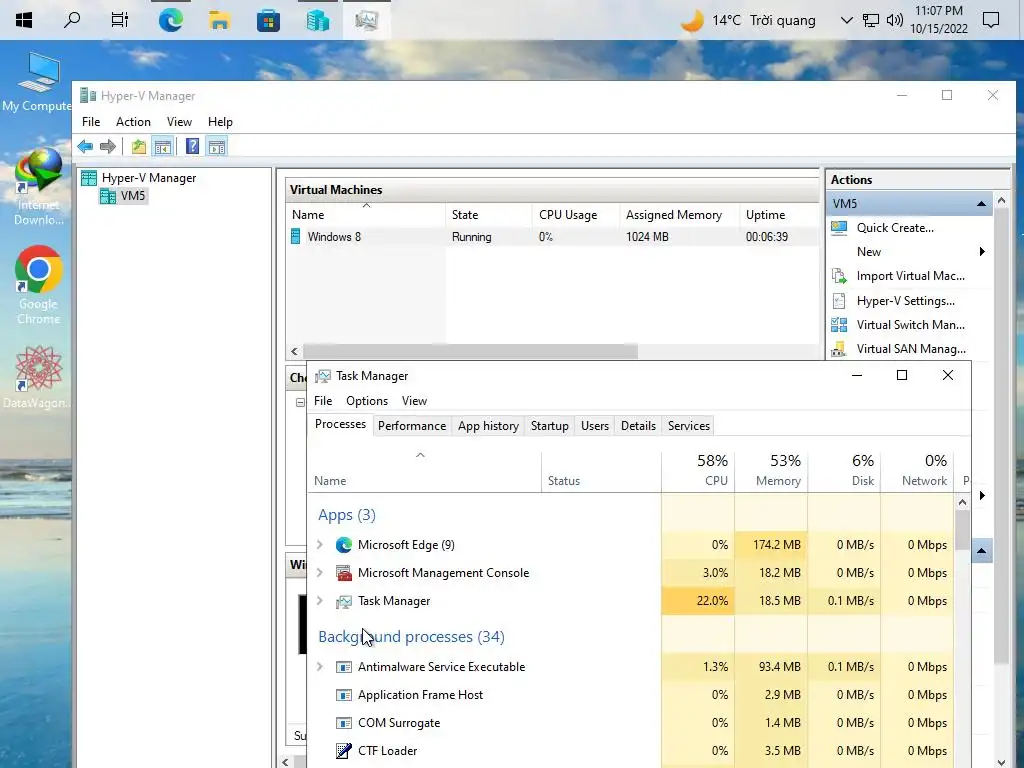1024x768 pixels.
Task: Open taskbar Search magnifier
Action: tap(72, 20)
